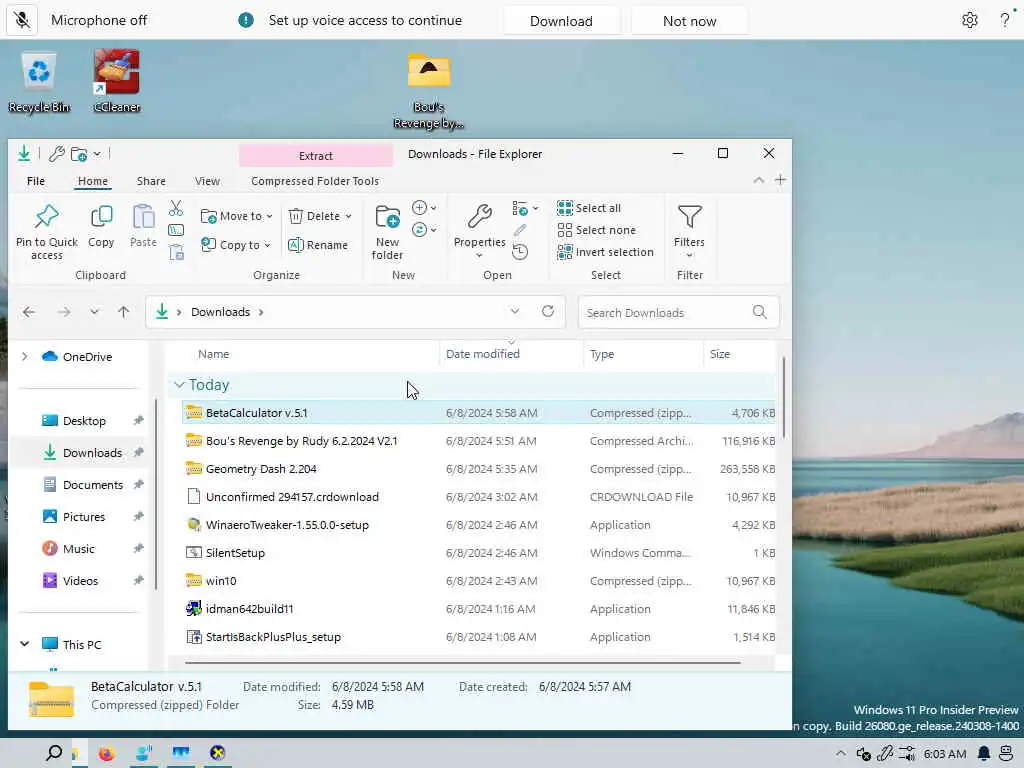The width and height of the screenshot is (1024, 768).
Task: Click the Paste shortcut icon
Action: pyautogui.click(x=176, y=252)
